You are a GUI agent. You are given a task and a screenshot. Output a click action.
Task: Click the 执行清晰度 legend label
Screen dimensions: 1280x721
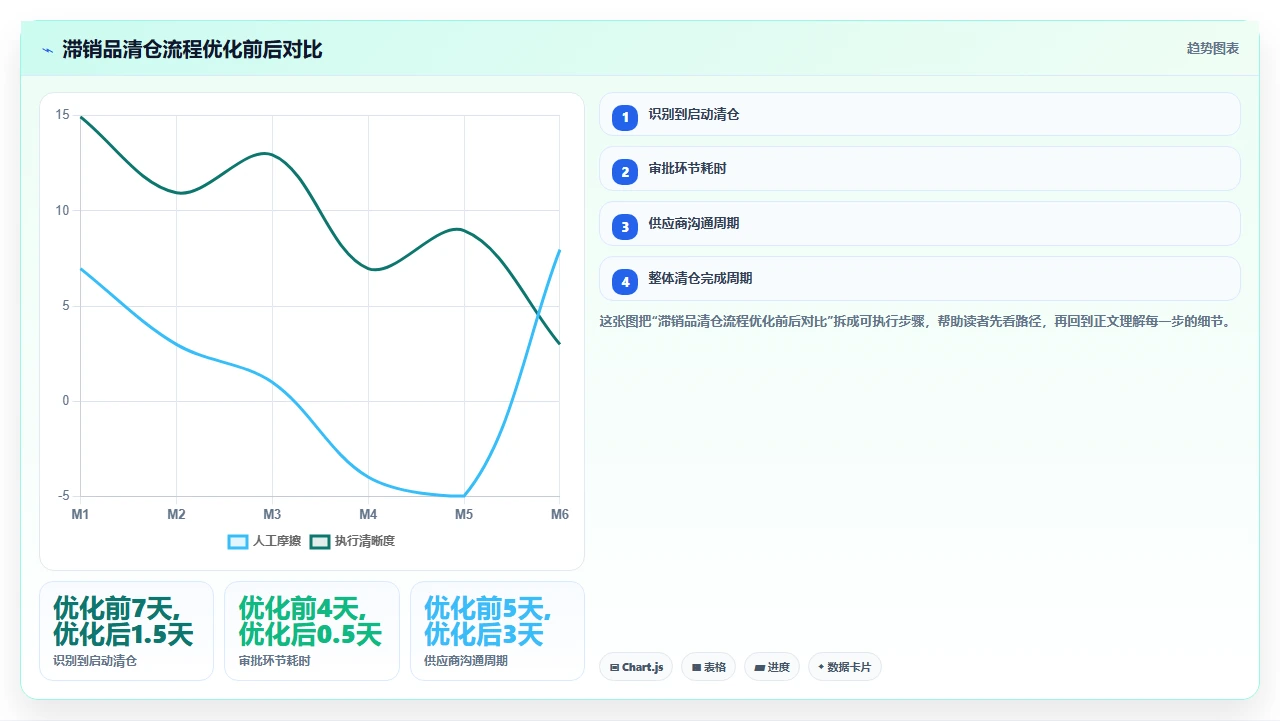click(x=365, y=541)
